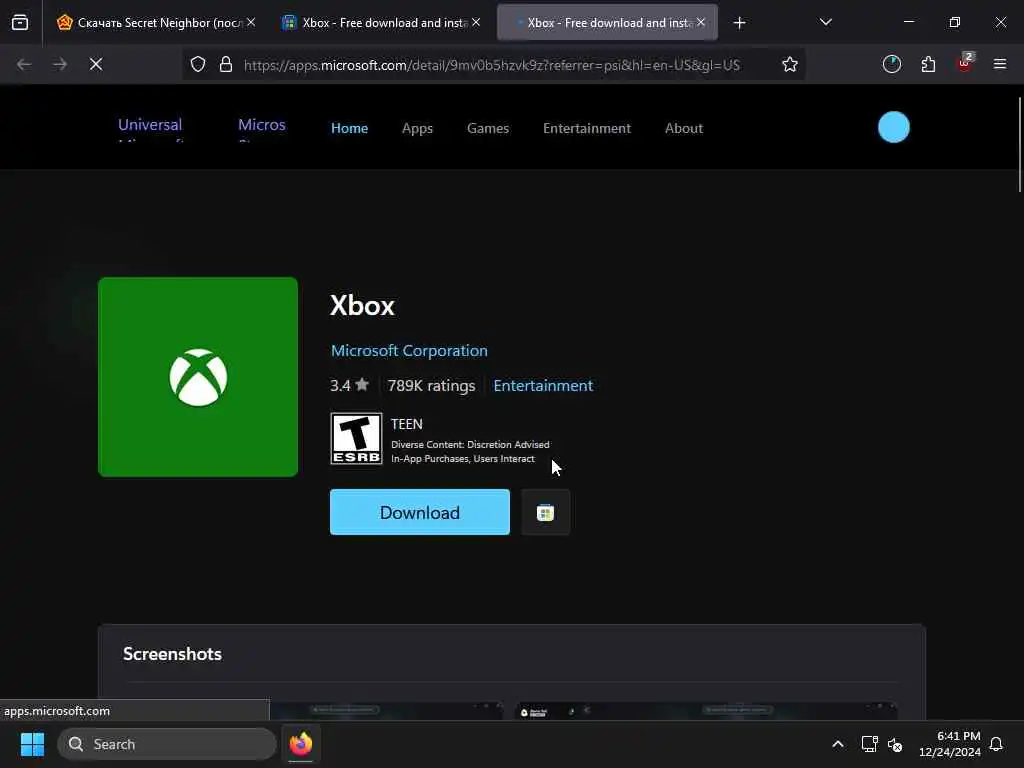Click the page vertical scrollbar
Viewport: 1024px width, 768px height.
click(1019, 145)
